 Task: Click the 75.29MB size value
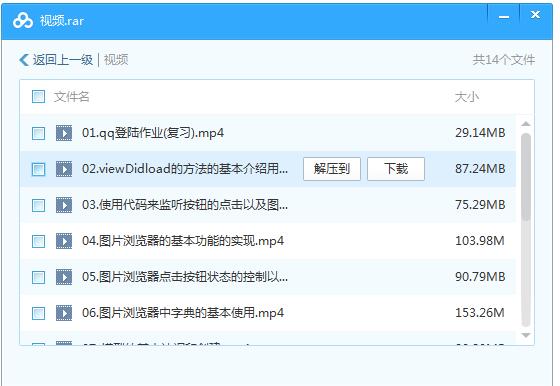pos(480,205)
